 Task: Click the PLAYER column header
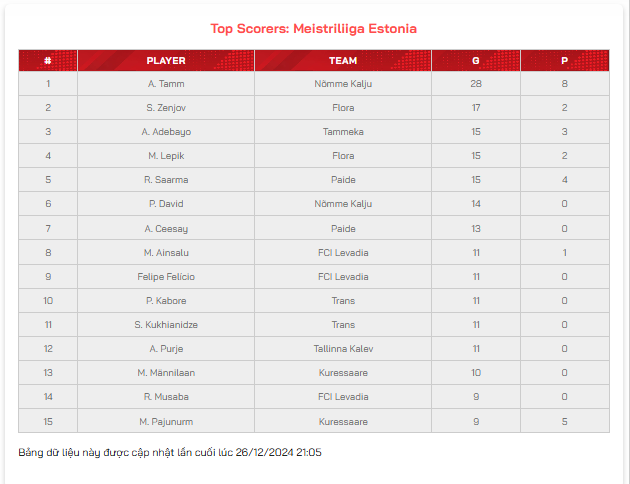[166, 61]
